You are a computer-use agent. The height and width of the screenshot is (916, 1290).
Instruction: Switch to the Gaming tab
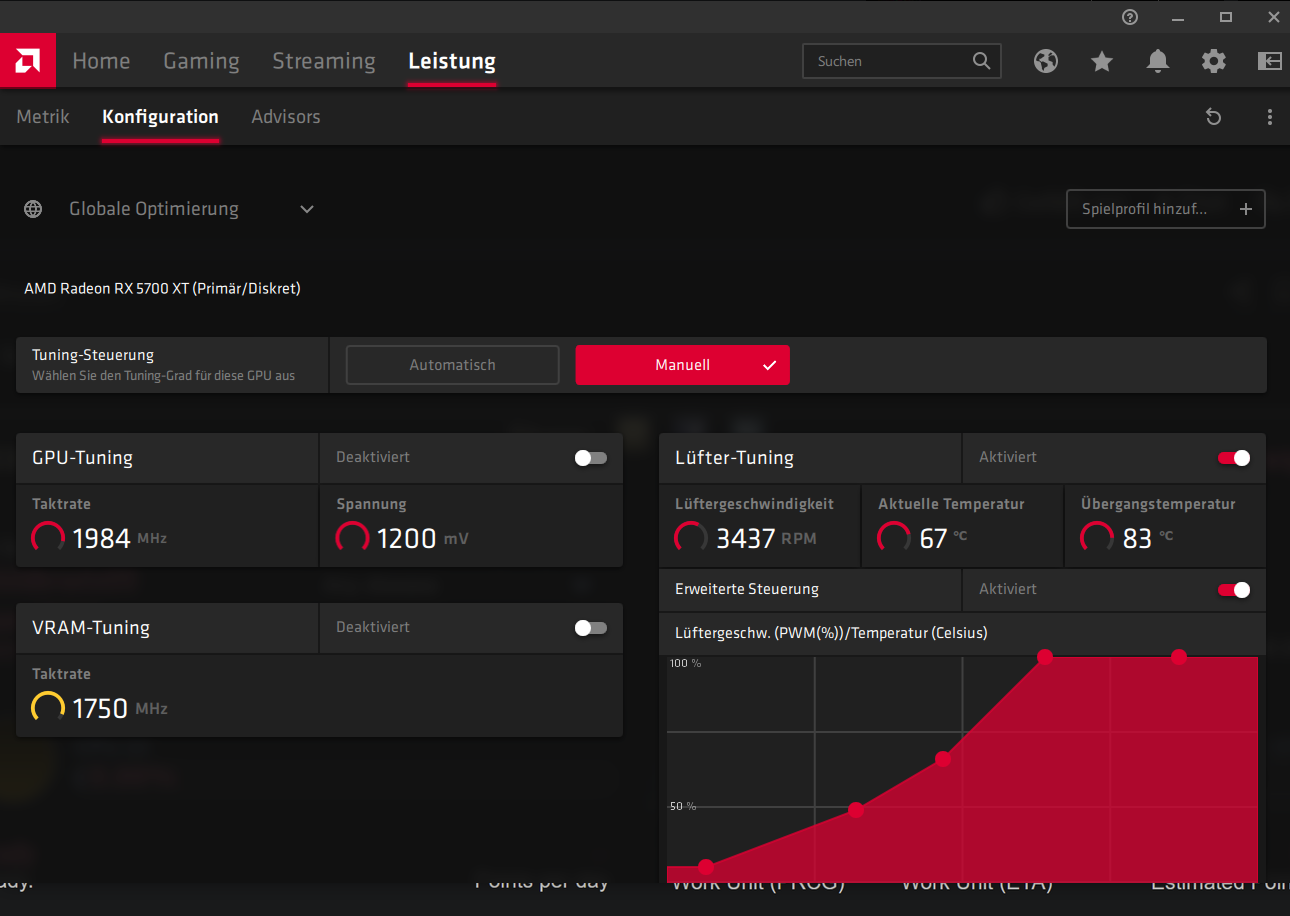(x=201, y=61)
